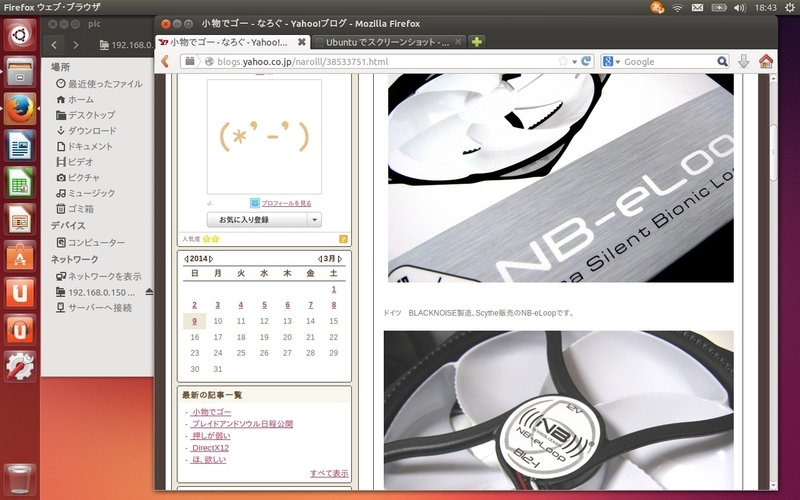This screenshot has height=500, width=800.
Task: Open new tab with plus button
Action: click(x=477, y=42)
